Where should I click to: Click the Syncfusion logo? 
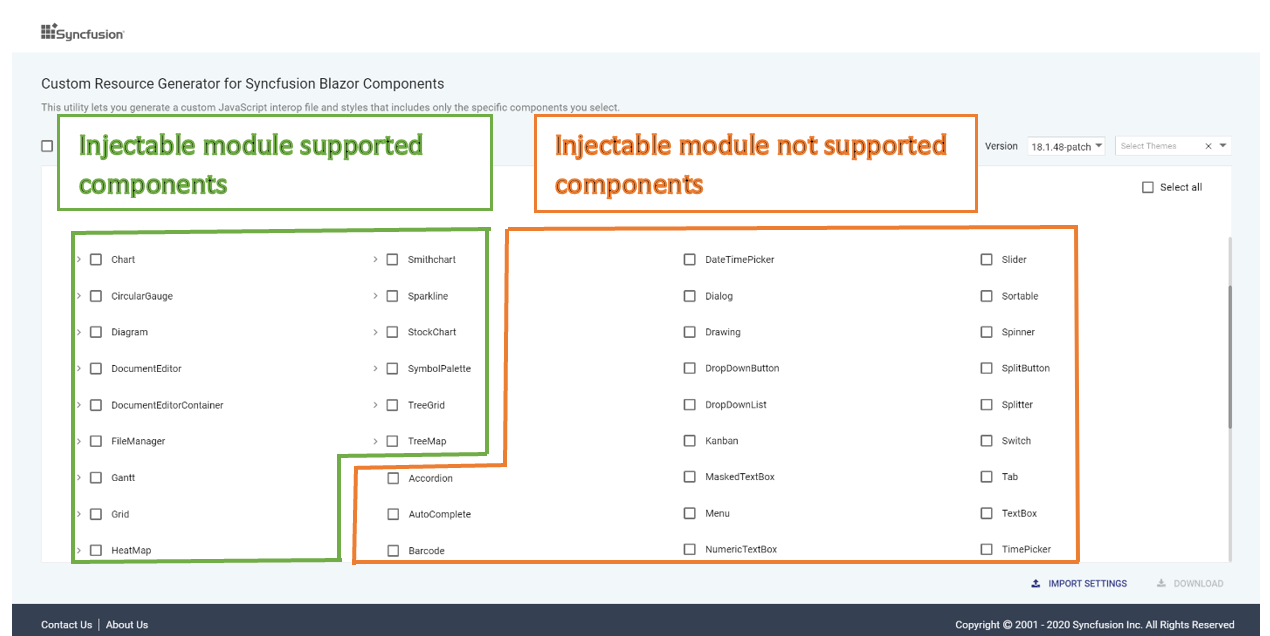pyautogui.click(x=82, y=33)
